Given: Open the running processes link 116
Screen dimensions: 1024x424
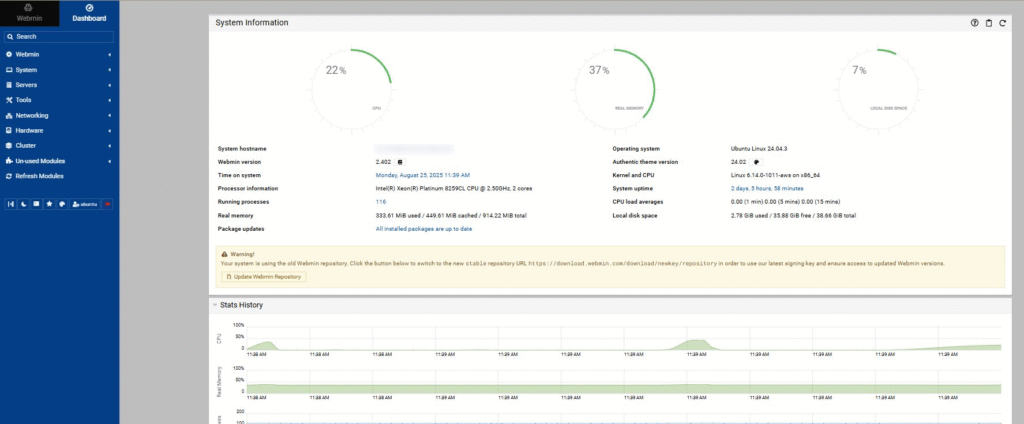Looking at the screenshot, I should click(x=381, y=202).
